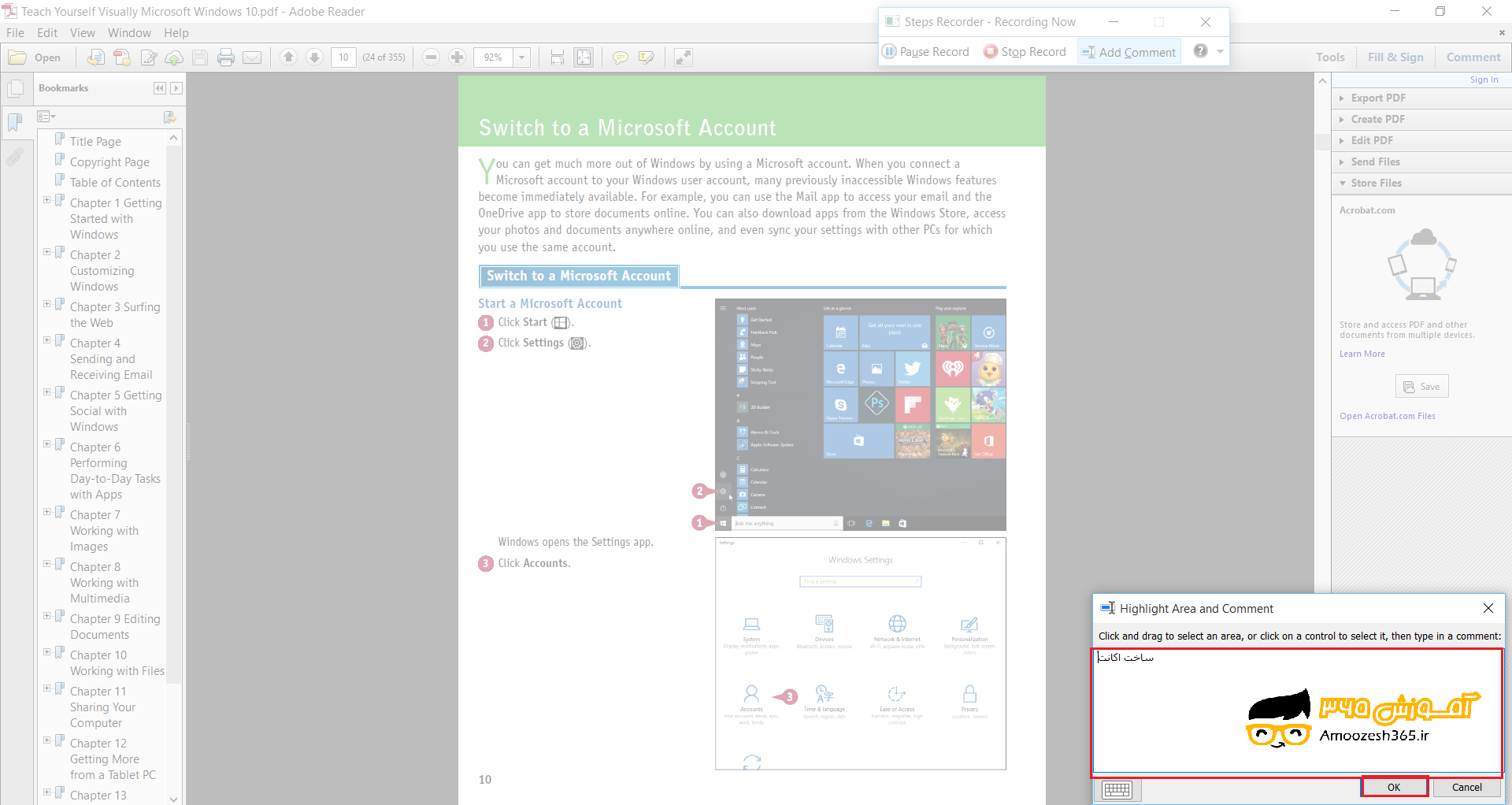Expand the Send Files section
Image resolution: width=1512 pixels, height=805 pixels.
1421,161
